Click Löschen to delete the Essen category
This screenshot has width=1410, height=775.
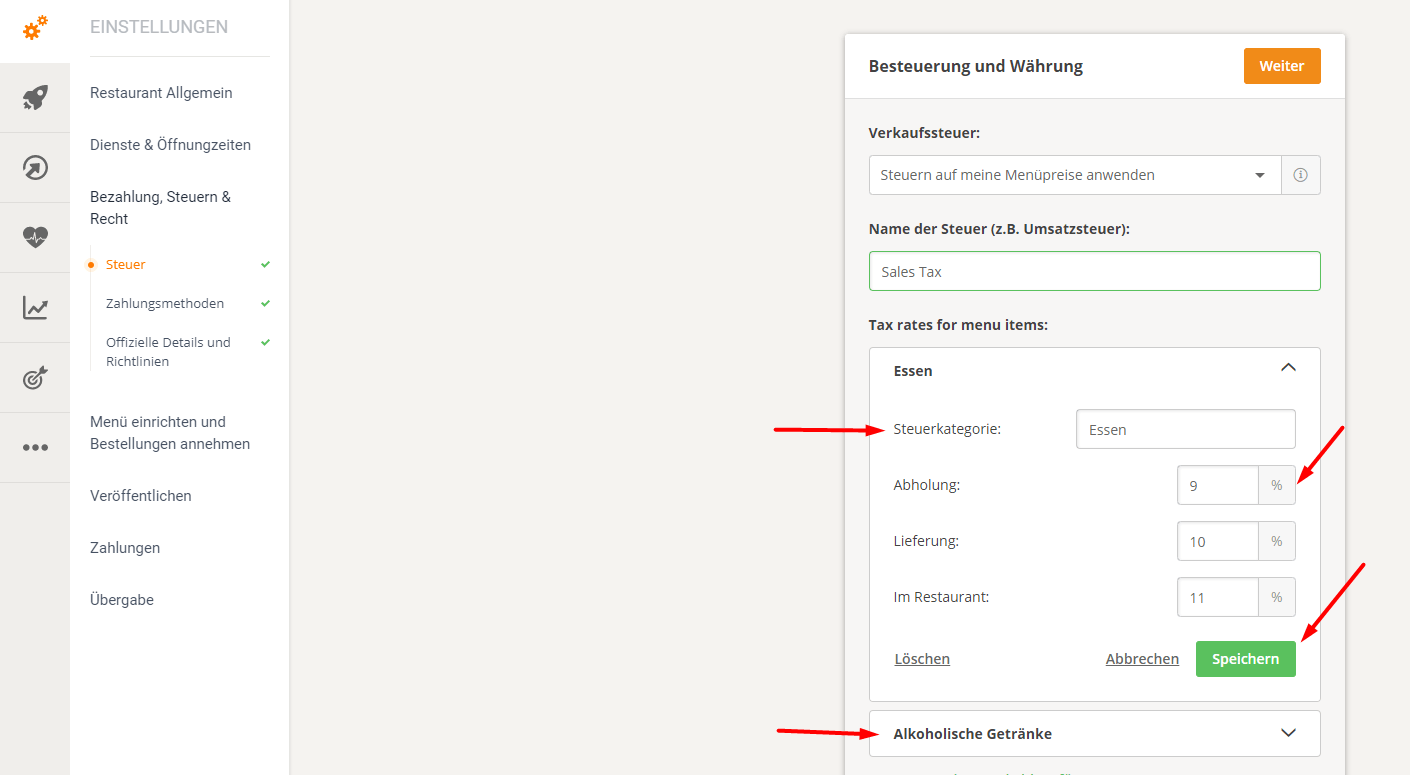pyautogui.click(x=922, y=658)
